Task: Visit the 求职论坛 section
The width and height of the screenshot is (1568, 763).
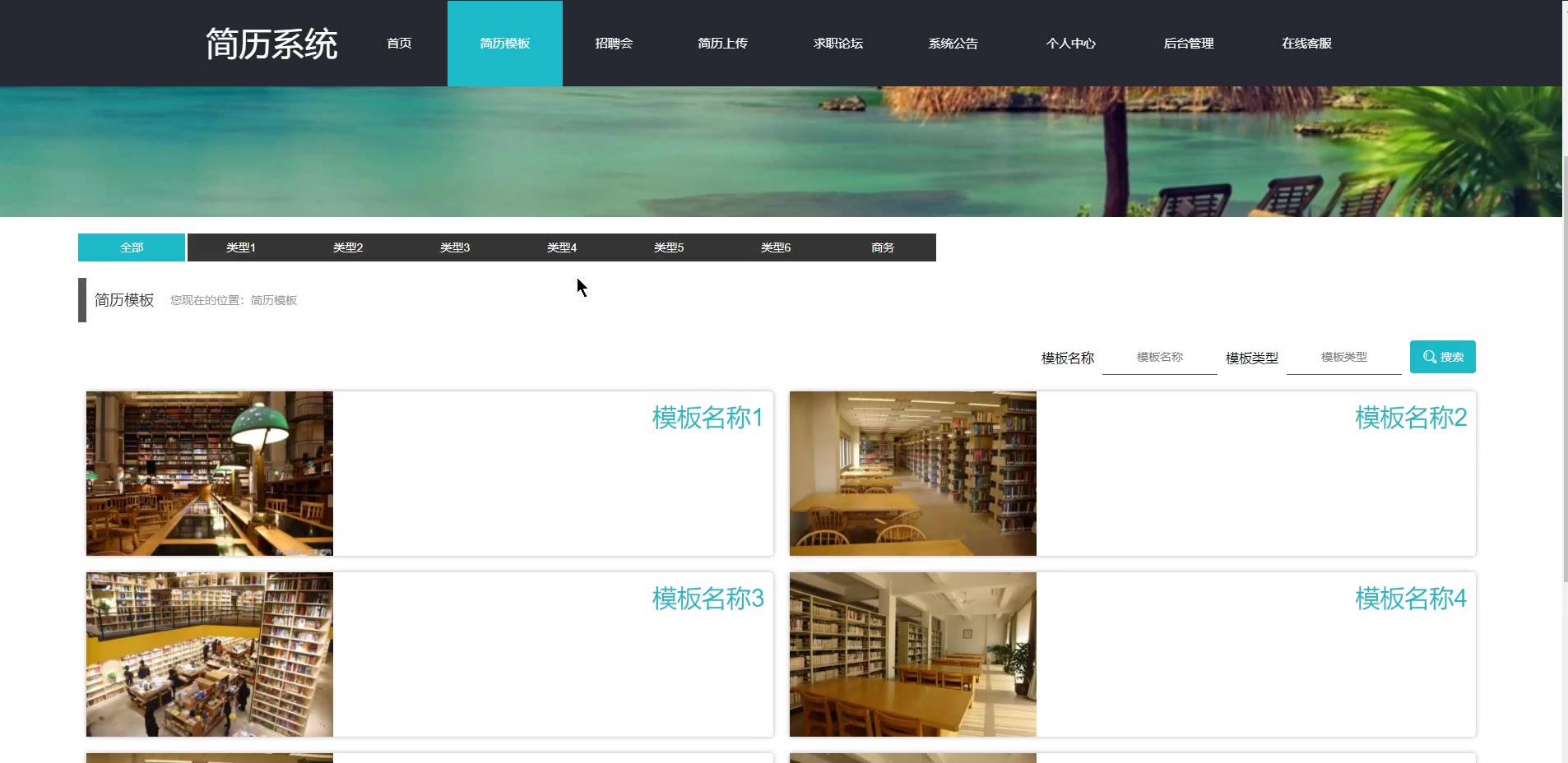Action: (x=837, y=44)
